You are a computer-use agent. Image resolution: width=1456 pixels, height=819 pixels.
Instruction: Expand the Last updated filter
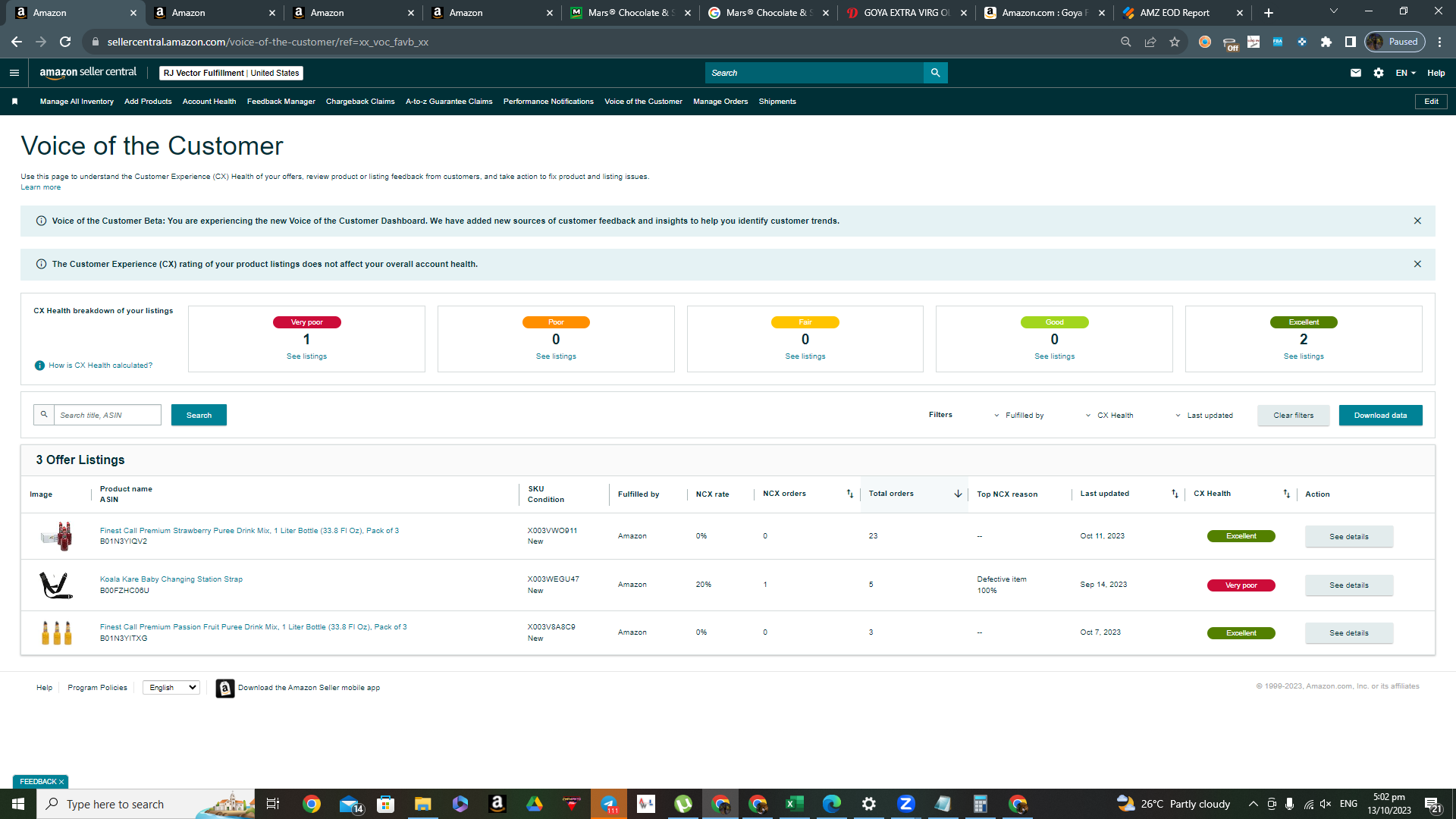(1204, 416)
